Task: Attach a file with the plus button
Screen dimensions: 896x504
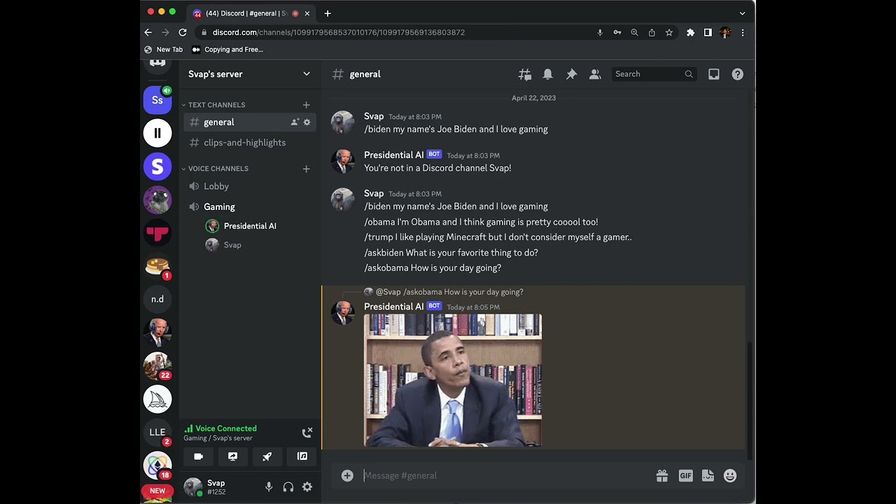Action: [x=347, y=476]
